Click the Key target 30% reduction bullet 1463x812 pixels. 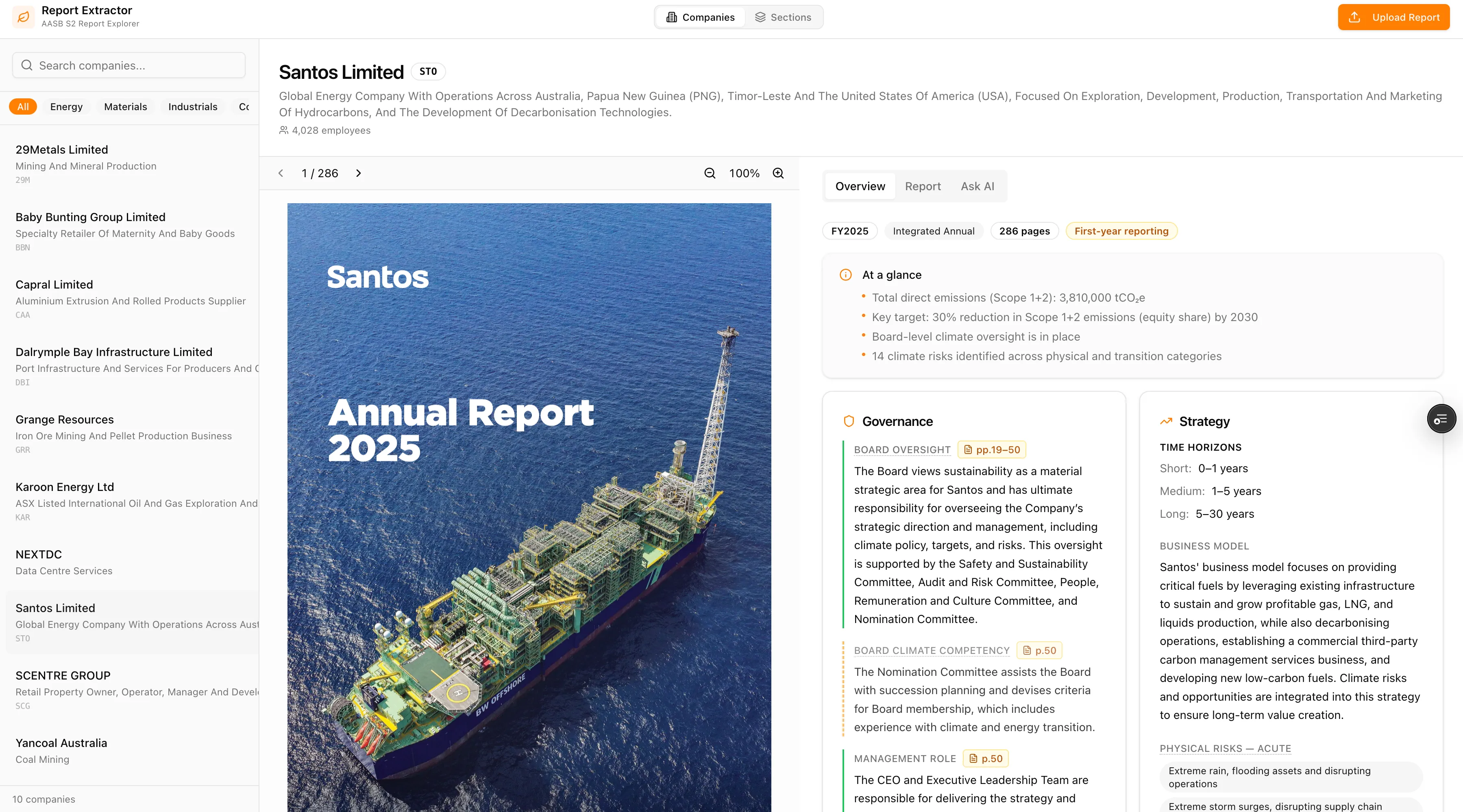pos(1064,317)
